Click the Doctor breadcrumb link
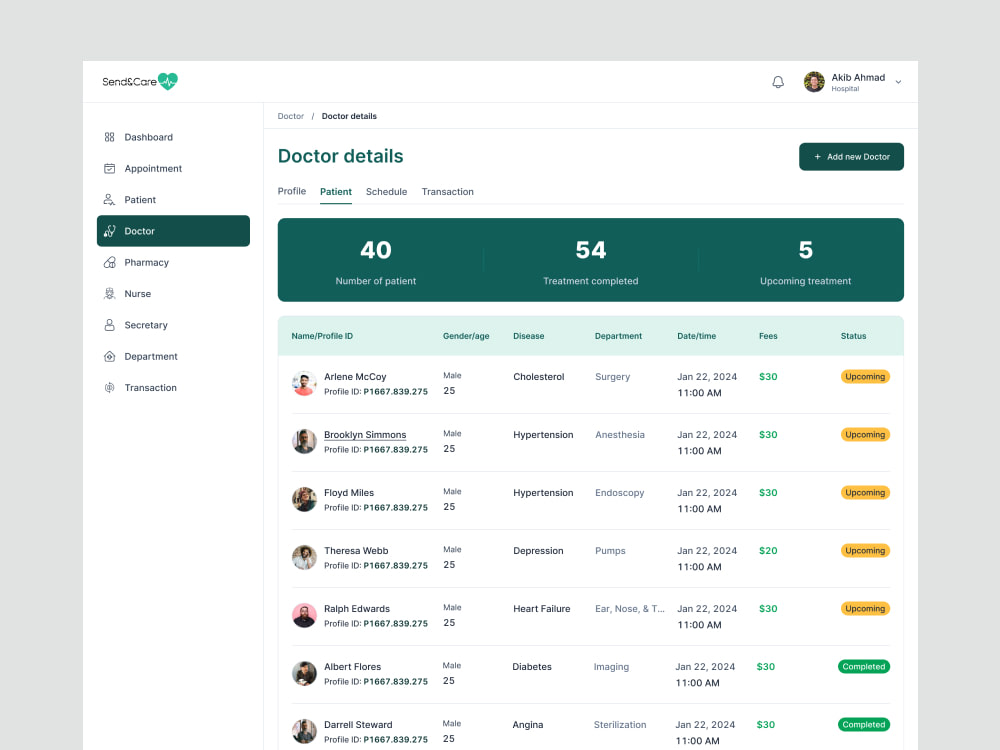This screenshot has height=750, width=1000. [x=291, y=116]
